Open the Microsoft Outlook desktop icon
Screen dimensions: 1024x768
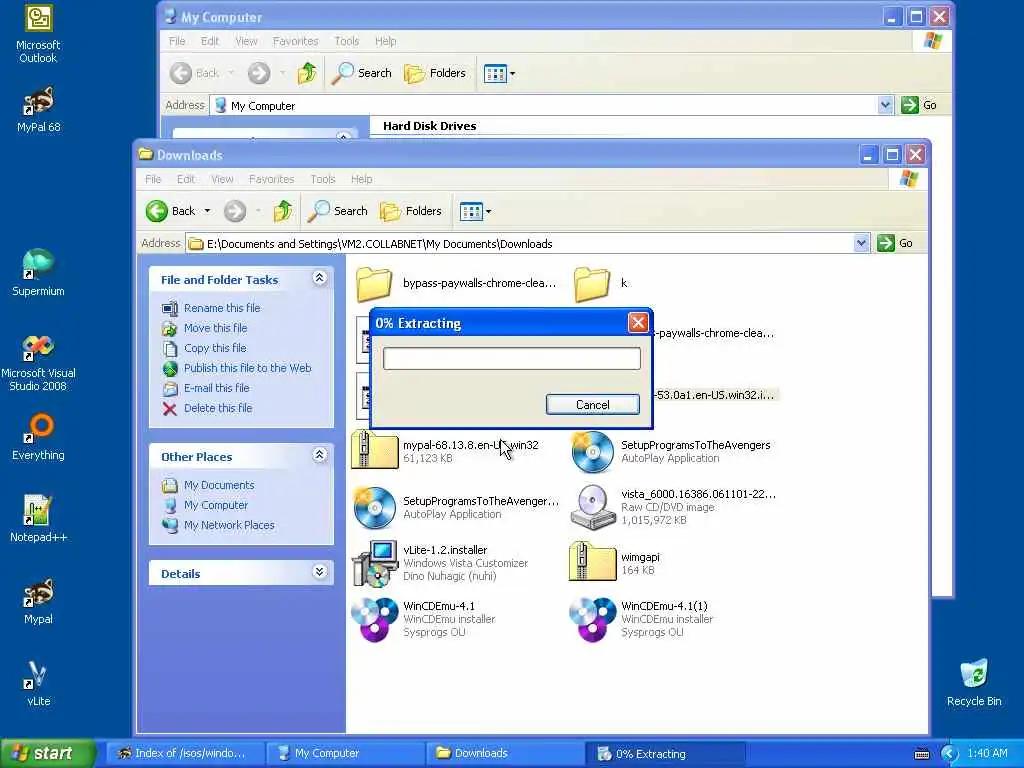tap(38, 34)
